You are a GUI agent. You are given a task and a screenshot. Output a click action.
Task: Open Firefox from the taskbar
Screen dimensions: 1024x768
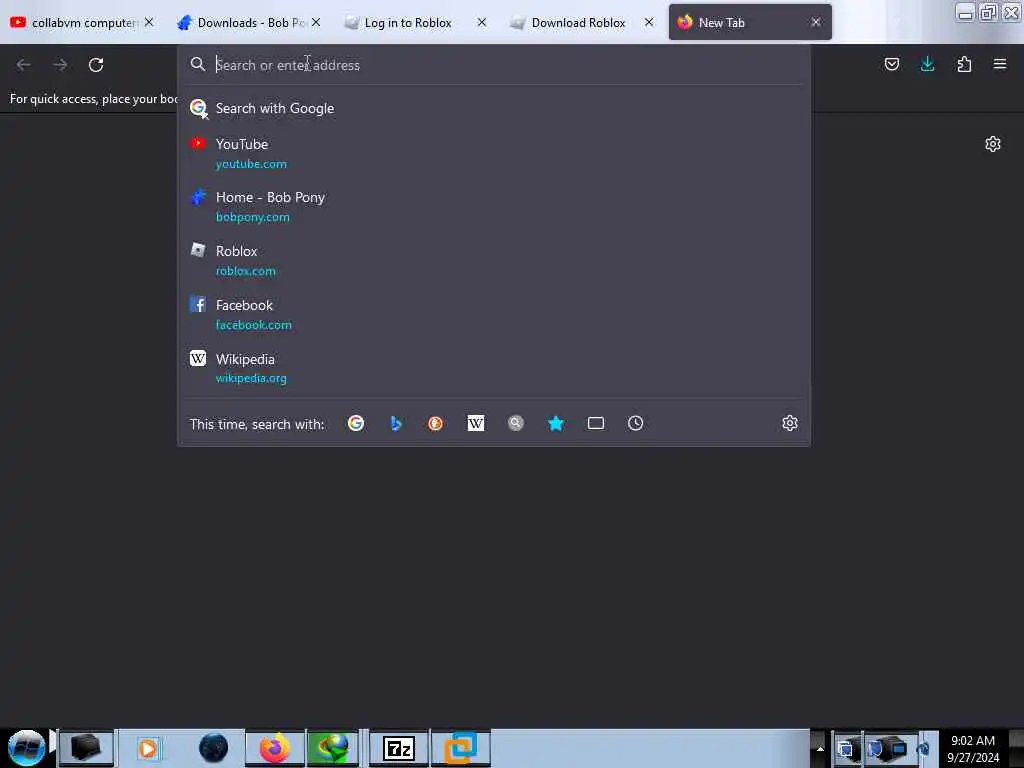coord(275,748)
